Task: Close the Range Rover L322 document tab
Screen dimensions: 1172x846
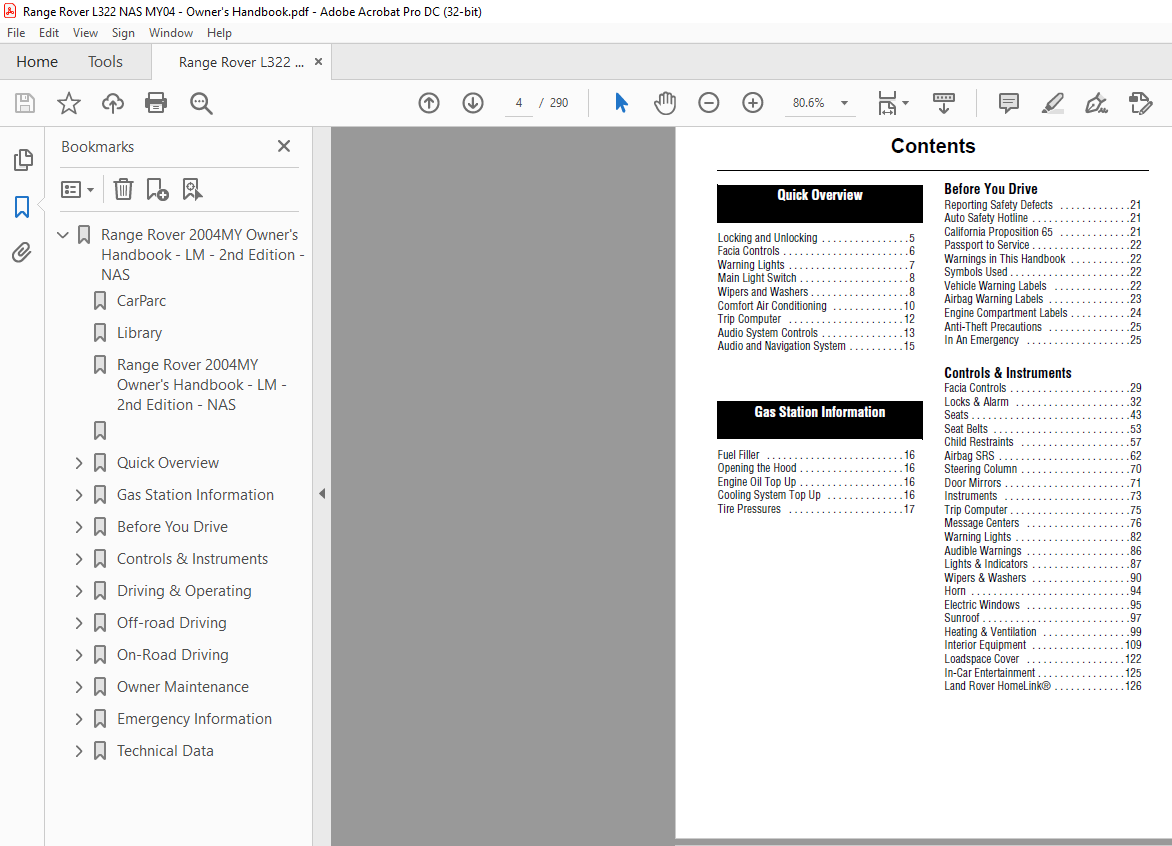Action: click(318, 62)
